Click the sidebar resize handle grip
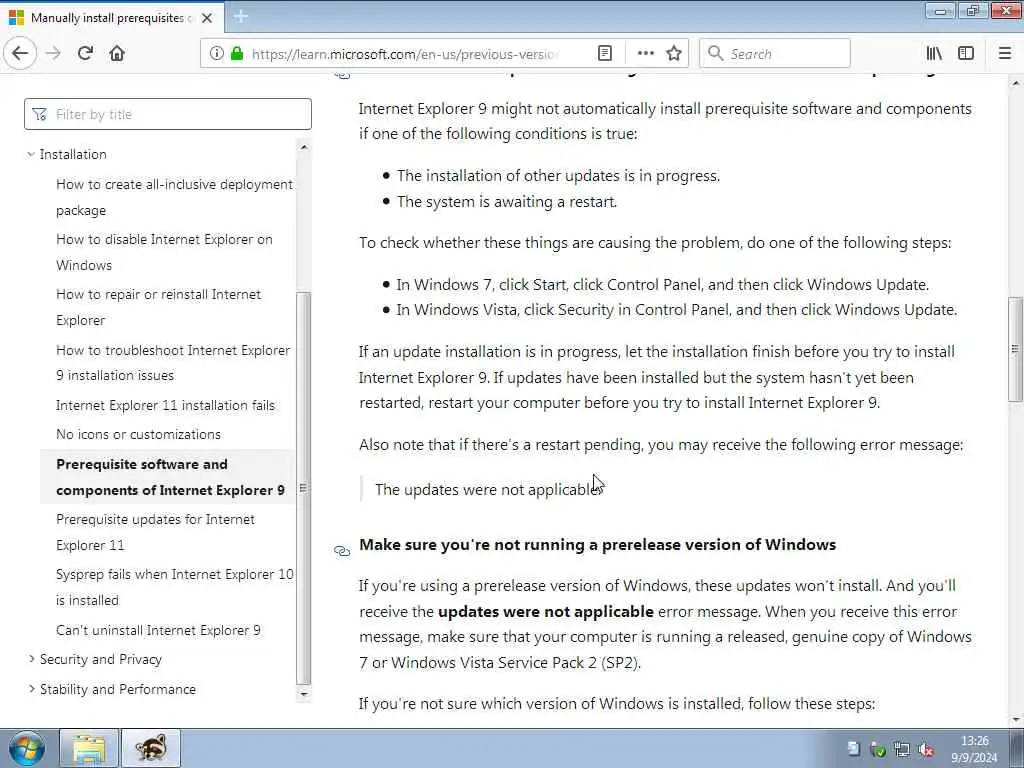This screenshot has height=768, width=1024. [303, 488]
